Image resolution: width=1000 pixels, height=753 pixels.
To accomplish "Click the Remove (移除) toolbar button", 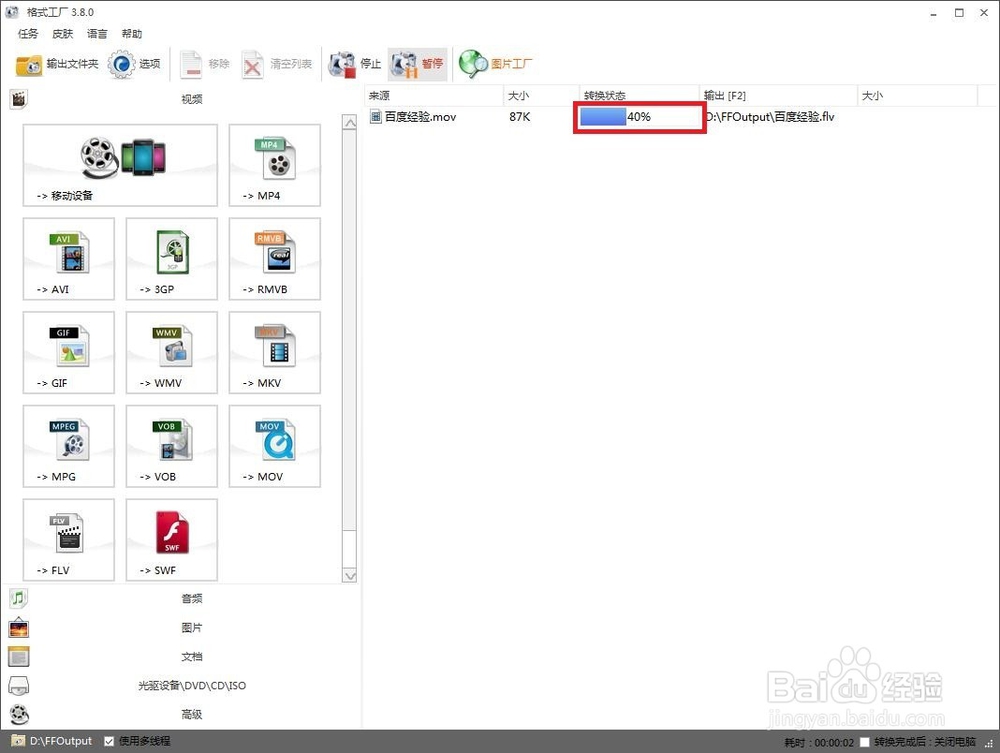I will coord(204,64).
